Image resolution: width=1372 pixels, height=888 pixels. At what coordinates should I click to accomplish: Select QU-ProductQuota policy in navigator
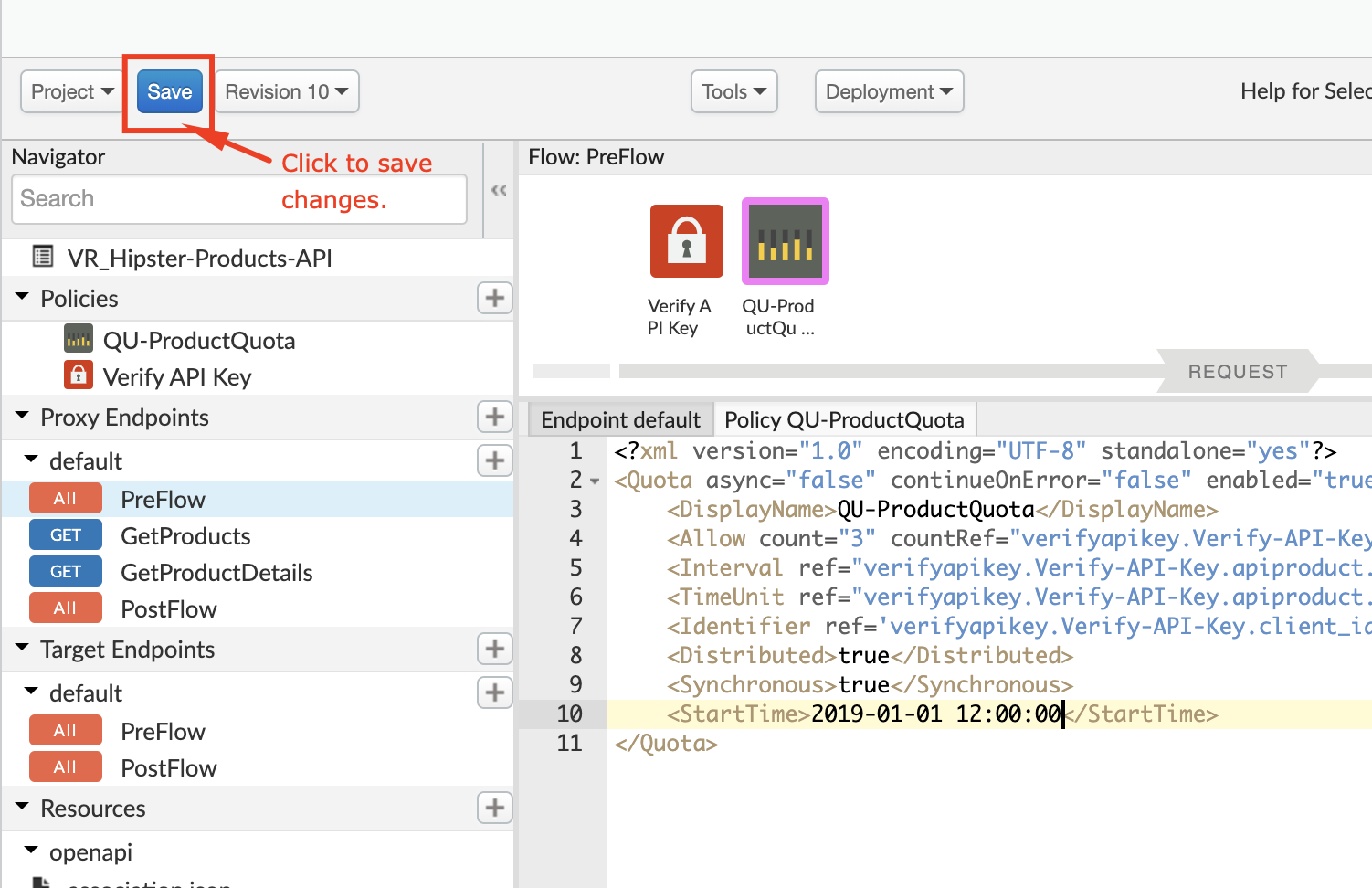[x=199, y=341]
